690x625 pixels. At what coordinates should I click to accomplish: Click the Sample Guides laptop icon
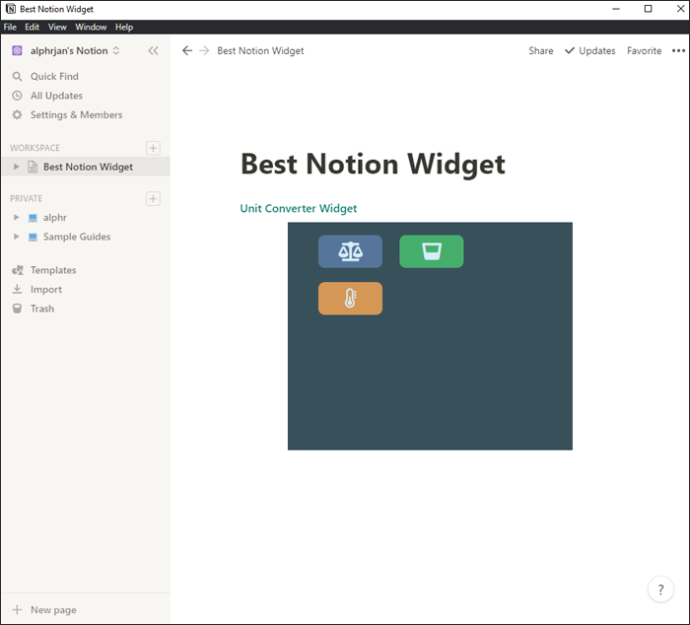(x=33, y=237)
